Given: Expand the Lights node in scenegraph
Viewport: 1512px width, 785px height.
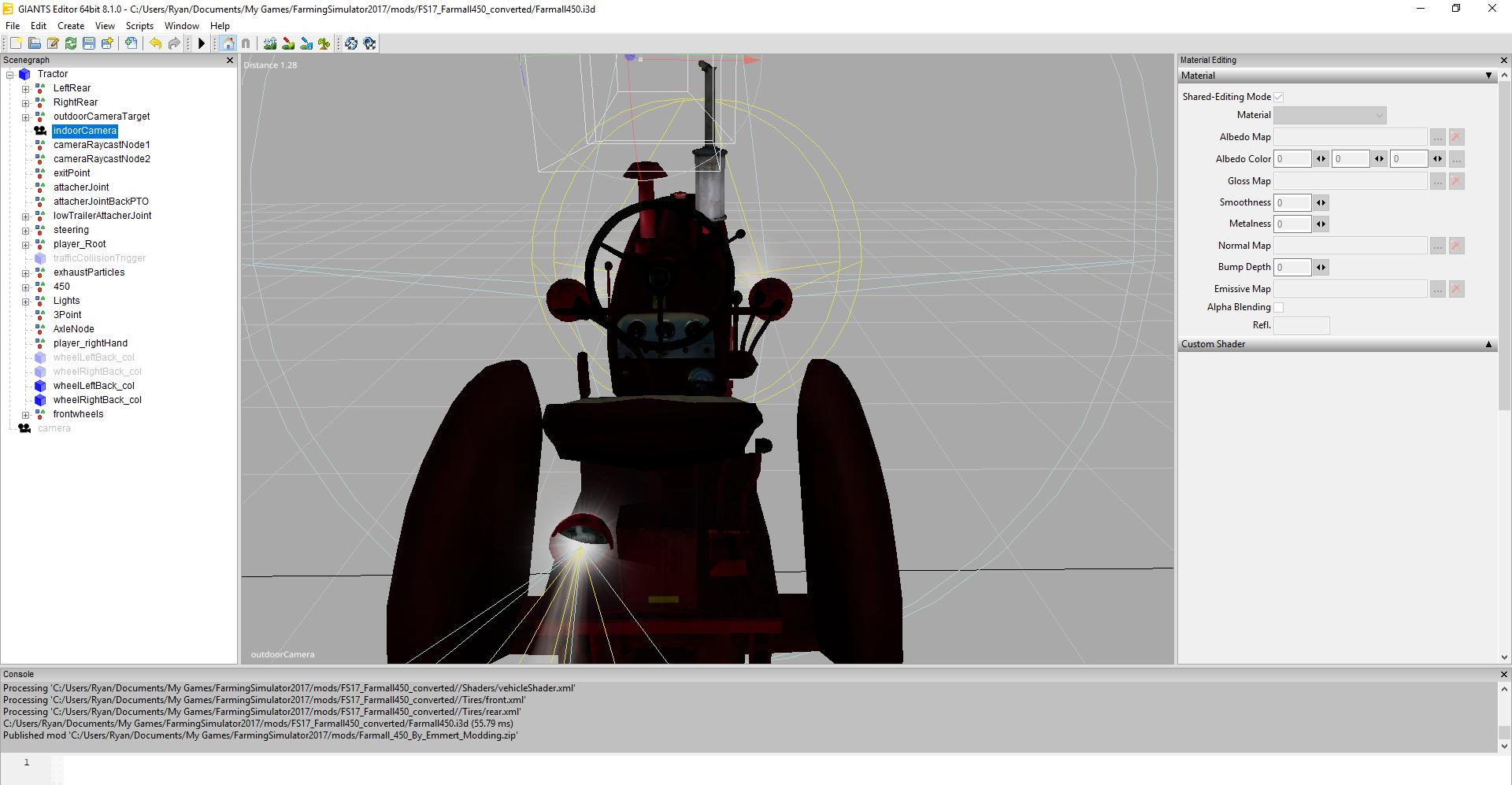Looking at the screenshot, I should pyautogui.click(x=25, y=301).
